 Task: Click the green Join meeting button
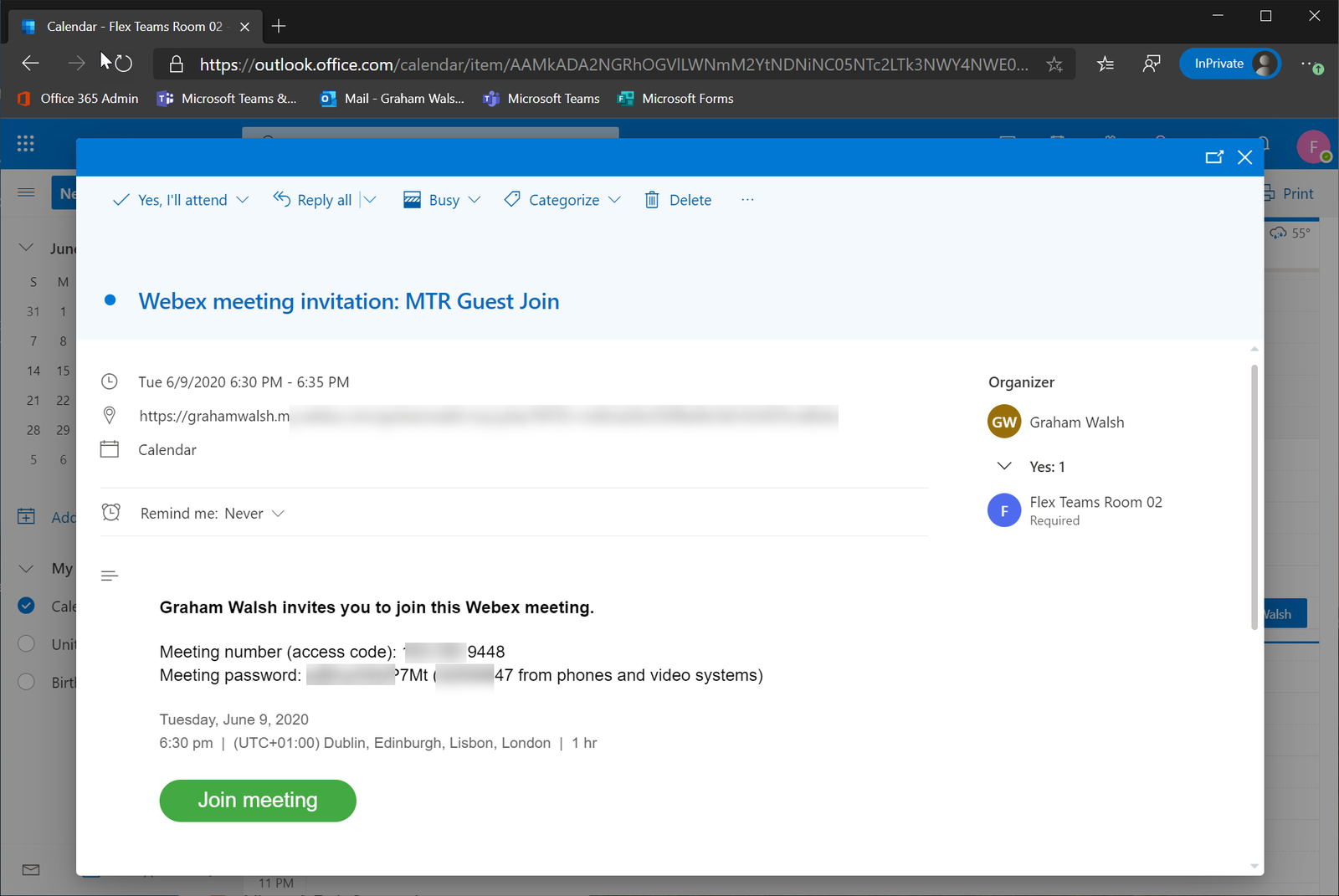[x=257, y=801]
